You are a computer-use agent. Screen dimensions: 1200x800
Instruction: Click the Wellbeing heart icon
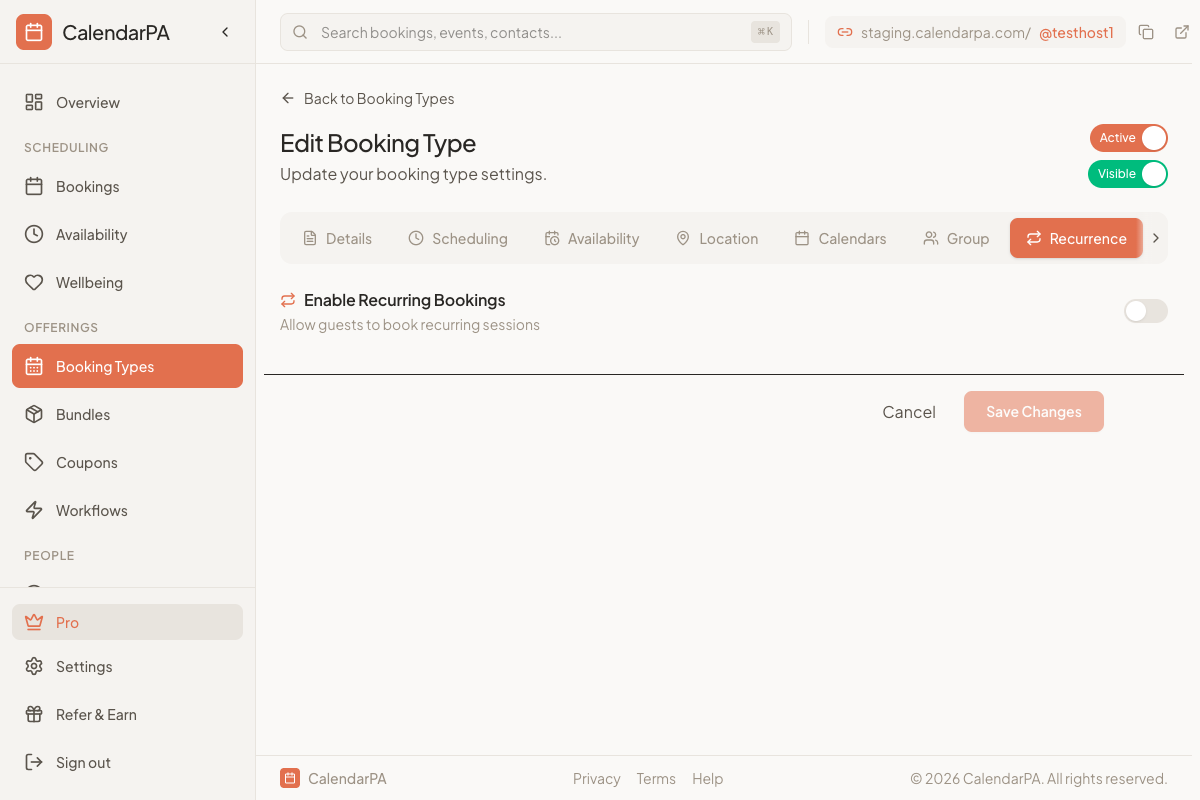point(33,282)
